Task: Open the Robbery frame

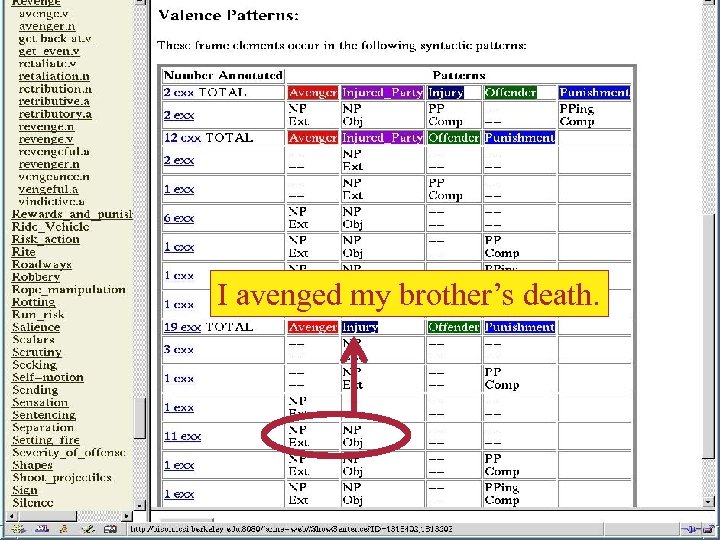Action: [36, 277]
